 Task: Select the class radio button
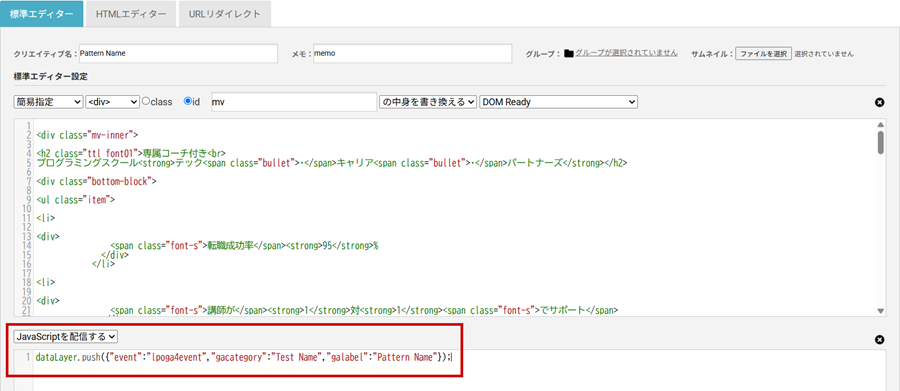pyautogui.click(x=146, y=101)
